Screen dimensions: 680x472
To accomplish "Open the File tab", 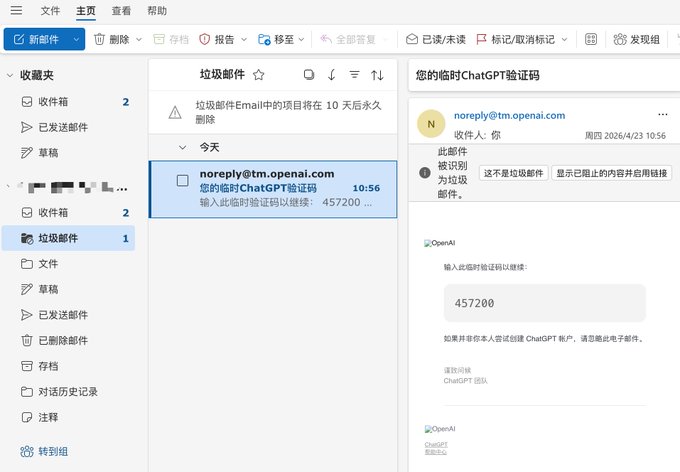I will tap(50, 11).
